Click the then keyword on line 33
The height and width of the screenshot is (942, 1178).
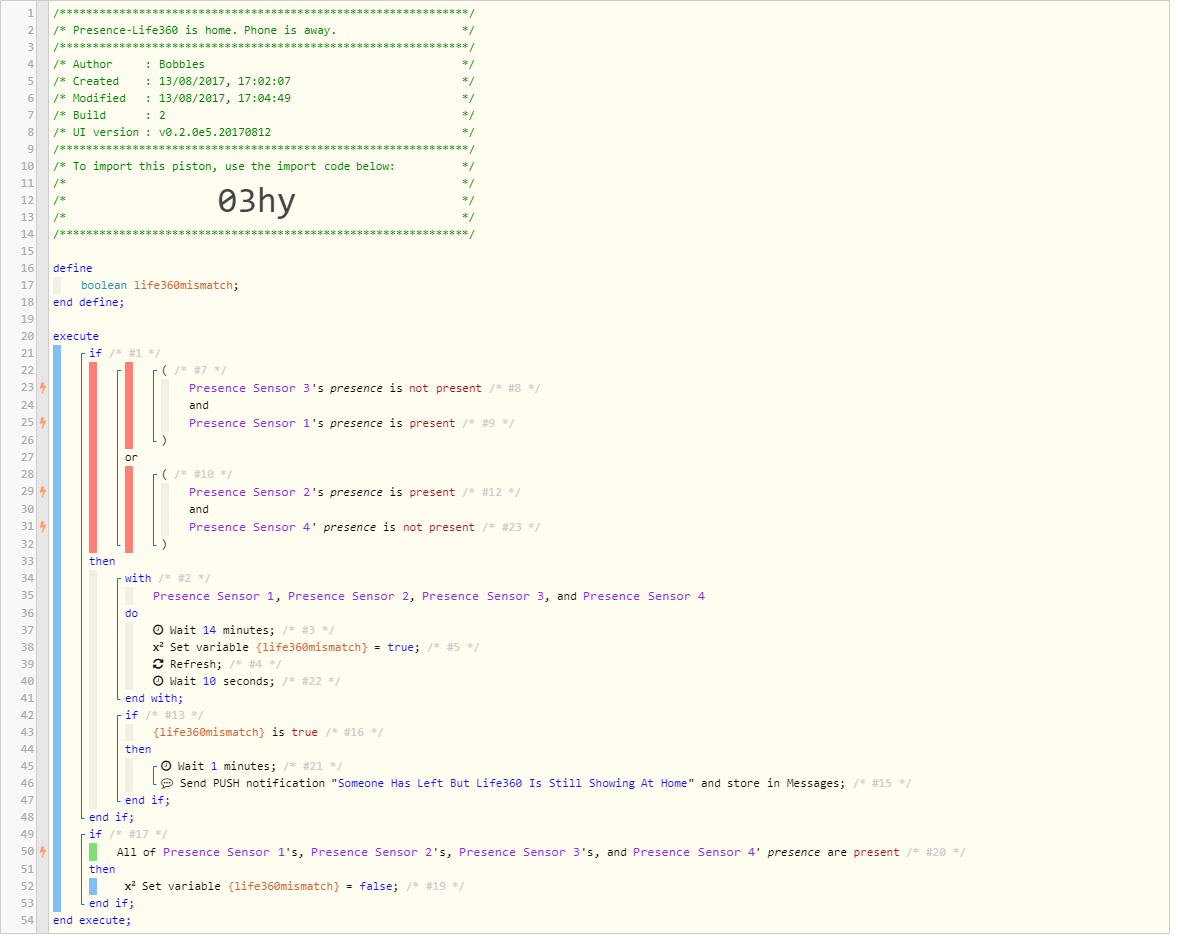click(102, 561)
